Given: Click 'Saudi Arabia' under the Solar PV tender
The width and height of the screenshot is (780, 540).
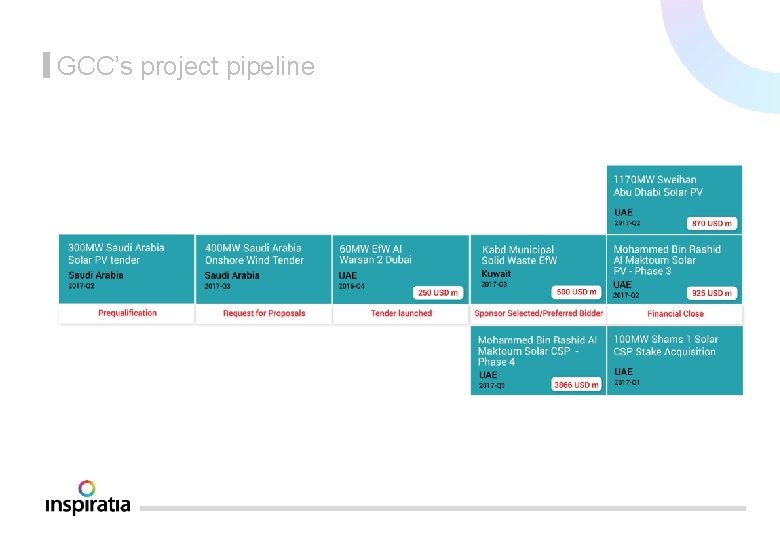Looking at the screenshot, I should pos(96,275).
